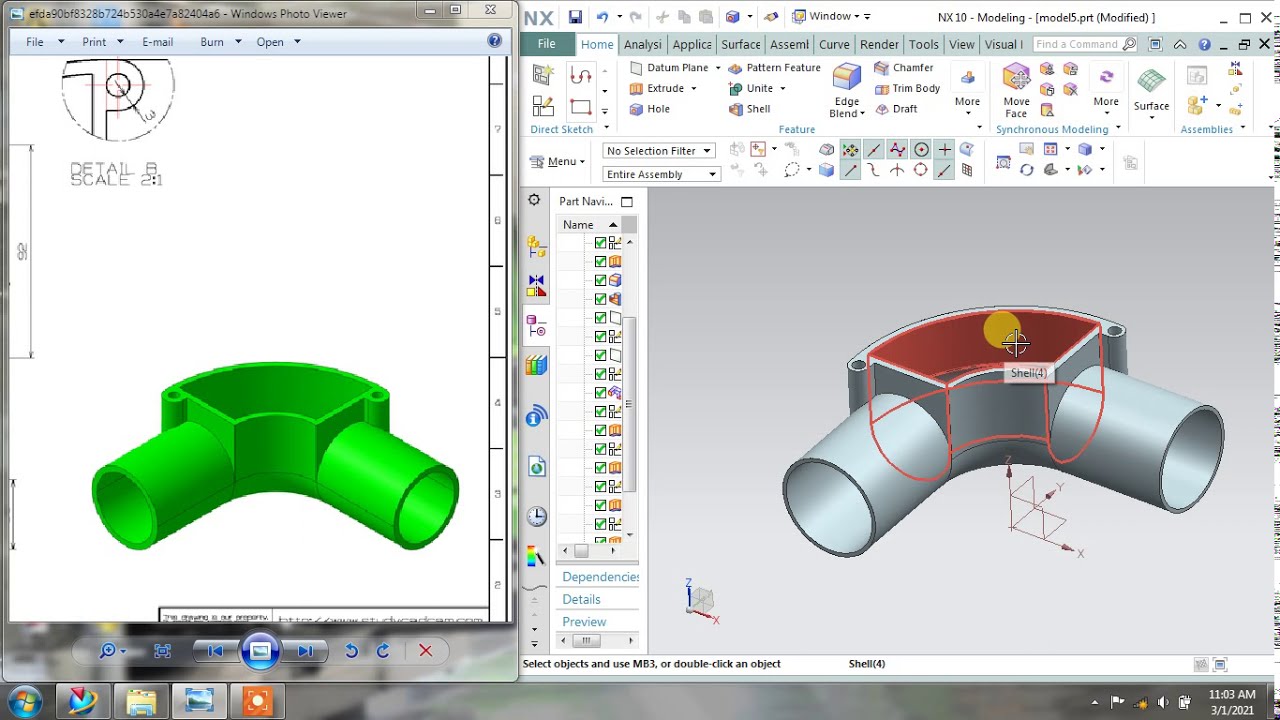Select the Extrude tool icon
This screenshot has width=1280, height=720.
pyautogui.click(x=636, y=88)
